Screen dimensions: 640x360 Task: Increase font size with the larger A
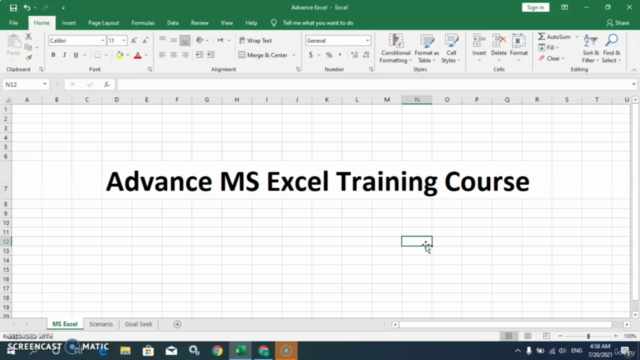[x=134, y=40]
